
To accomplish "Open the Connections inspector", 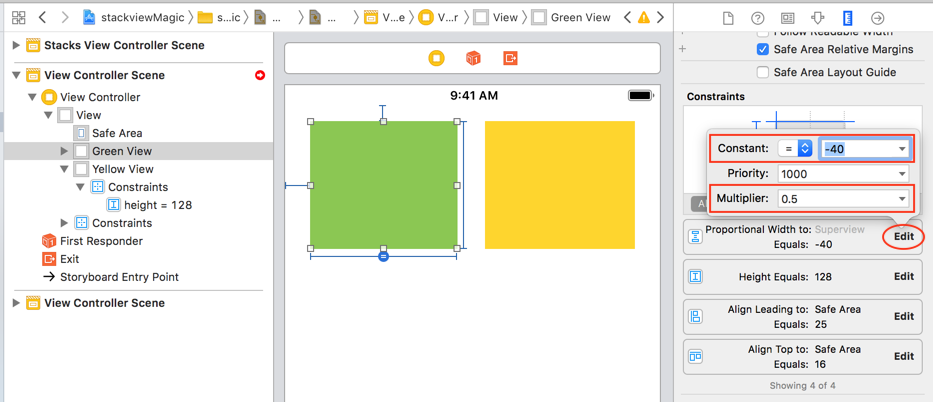I will point(877,18).
